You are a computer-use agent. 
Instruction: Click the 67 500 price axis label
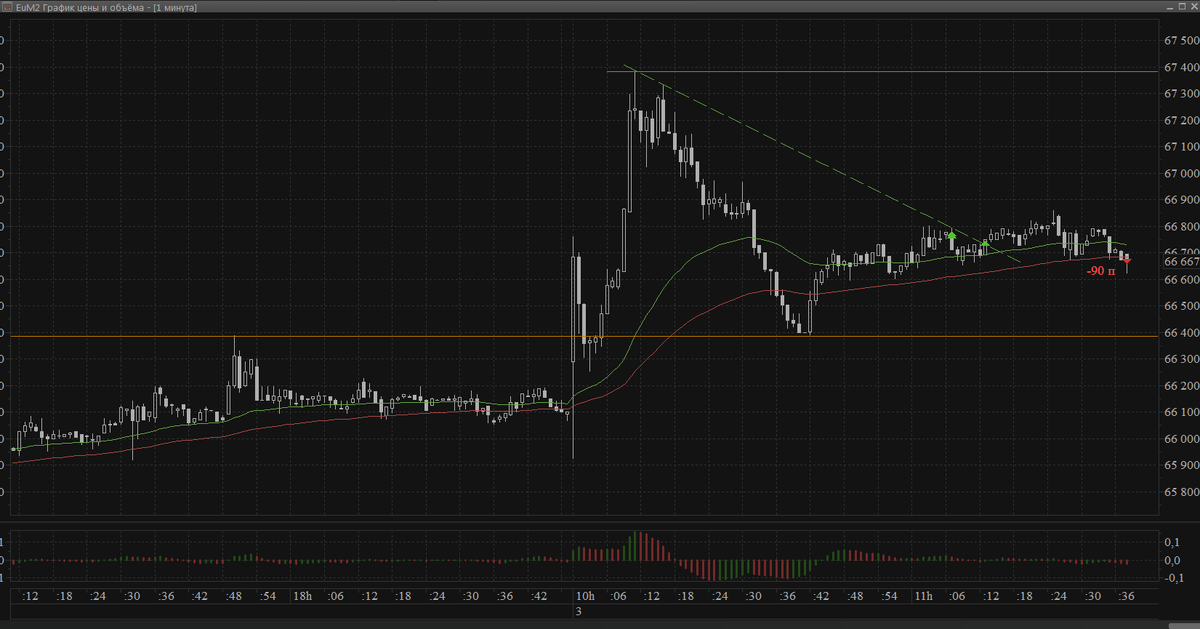[x=1182, y=41]
